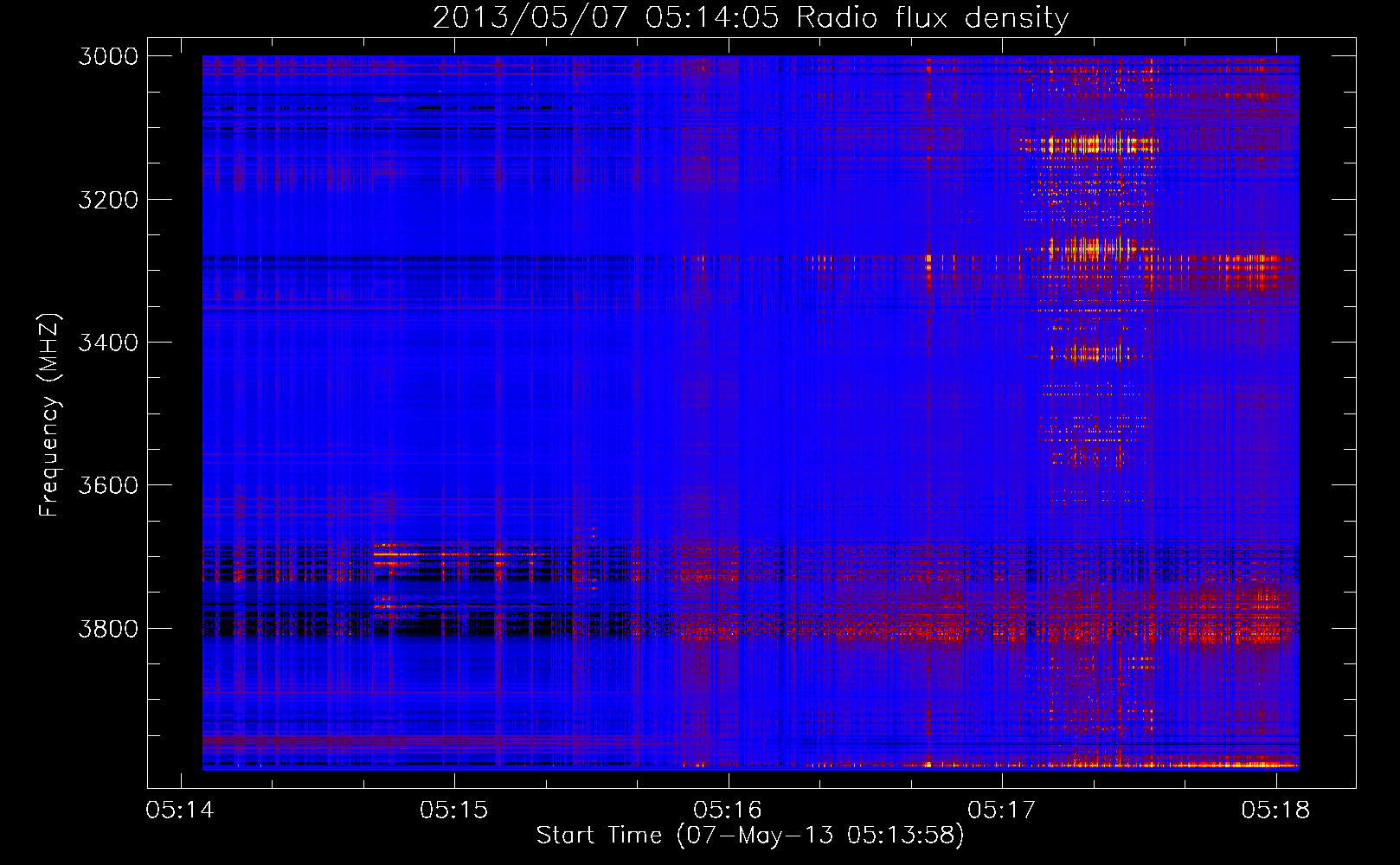Image resolution: width=1400 pixels, height=865 pixels.
Task: Click the 3800 frequency axis label
Action: (108, 629)
